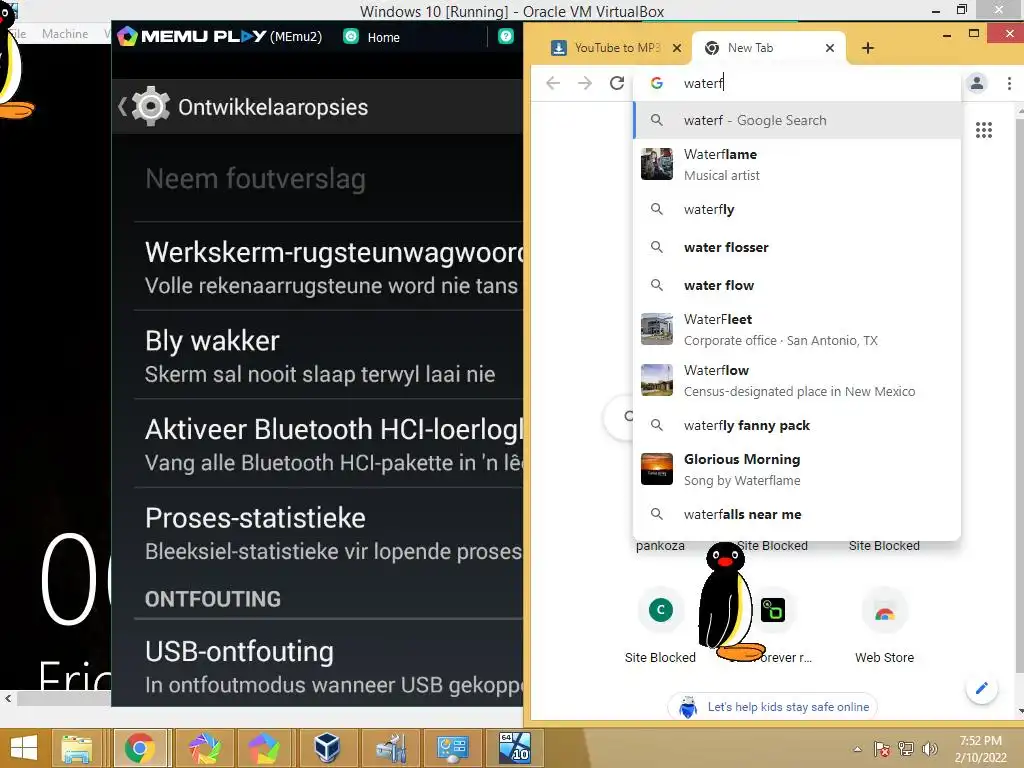The width and height of the screenshot is (1024, 768).
Task: Select 'water flow' search suggestion
Action: tap(797, 285)
